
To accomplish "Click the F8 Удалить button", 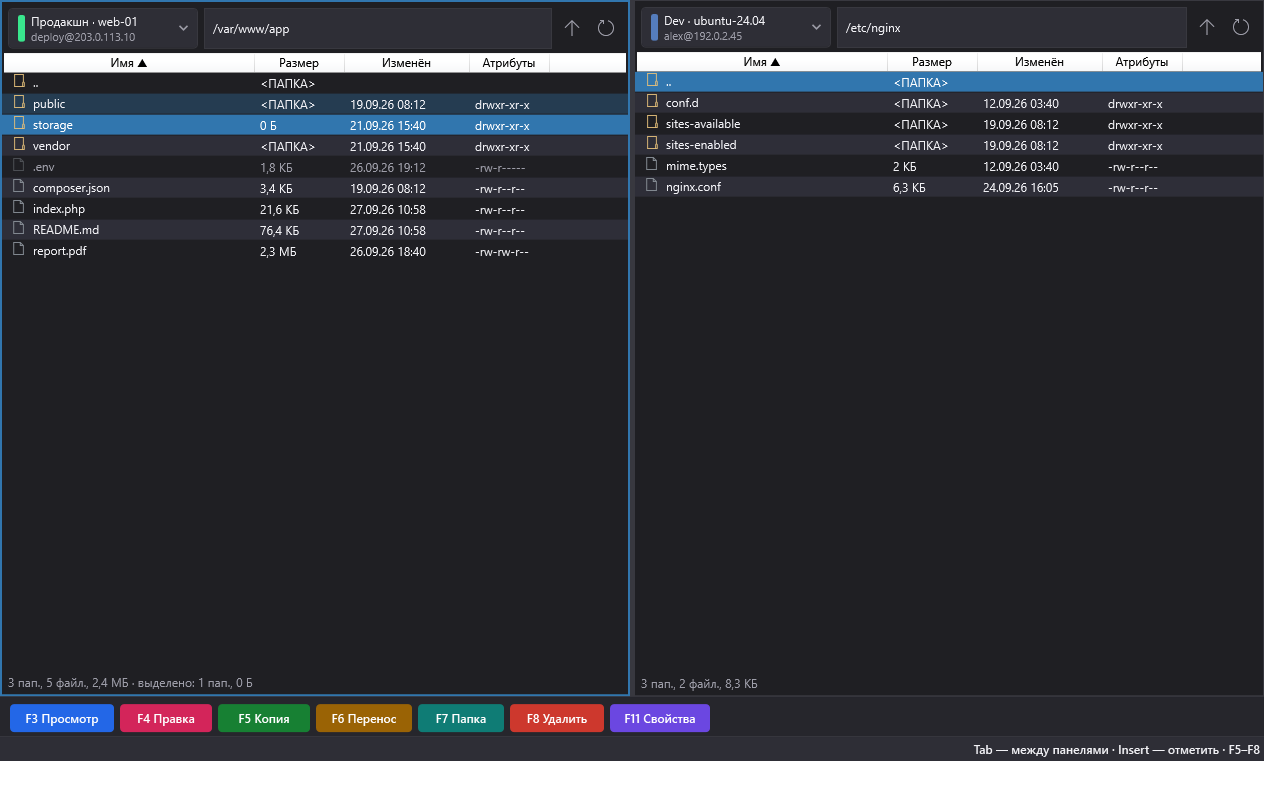I will point(557,718).
